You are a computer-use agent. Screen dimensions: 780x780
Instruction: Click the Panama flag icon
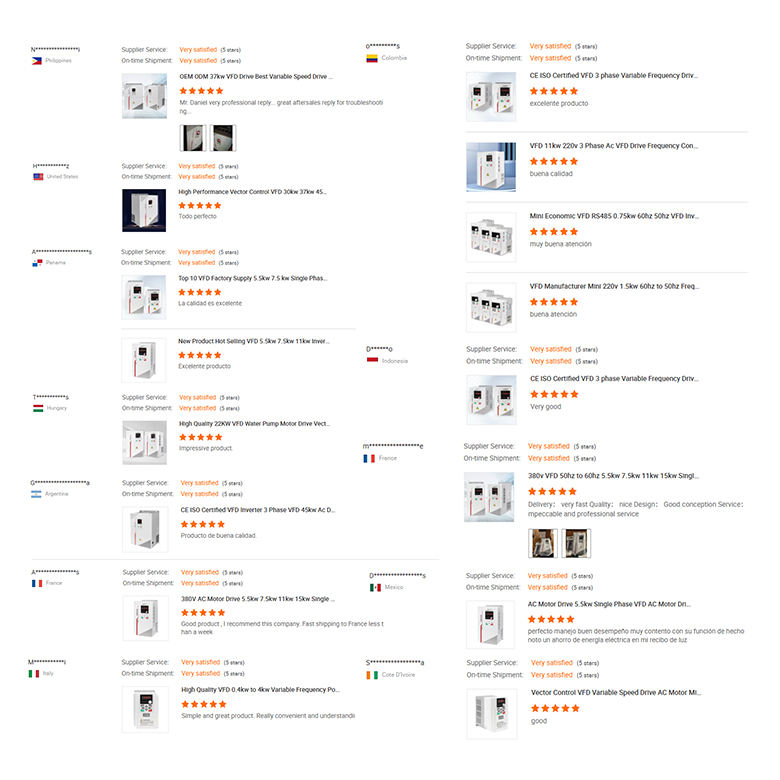click(37, 263)
